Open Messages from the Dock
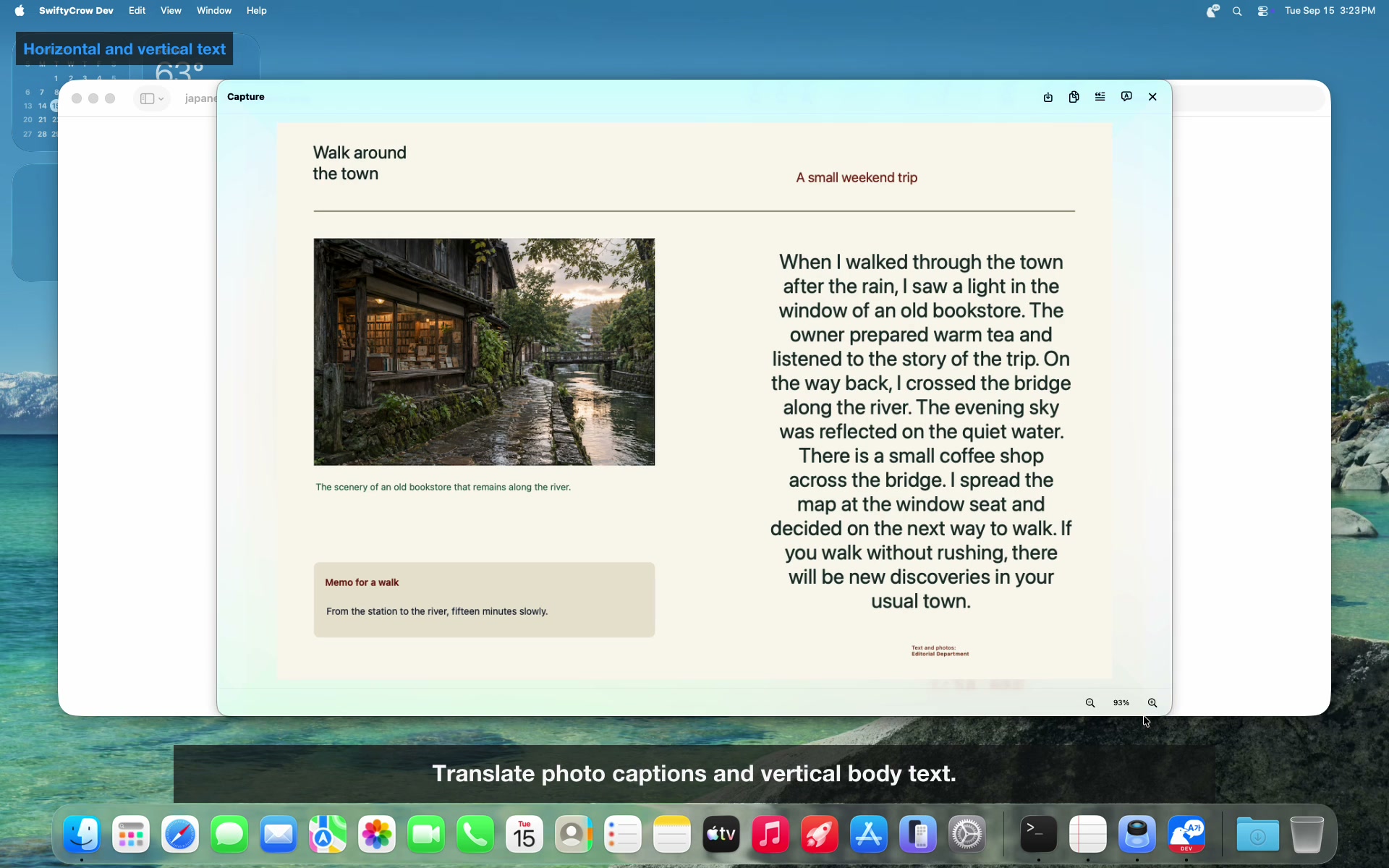1389x868 pixels. 229,835
